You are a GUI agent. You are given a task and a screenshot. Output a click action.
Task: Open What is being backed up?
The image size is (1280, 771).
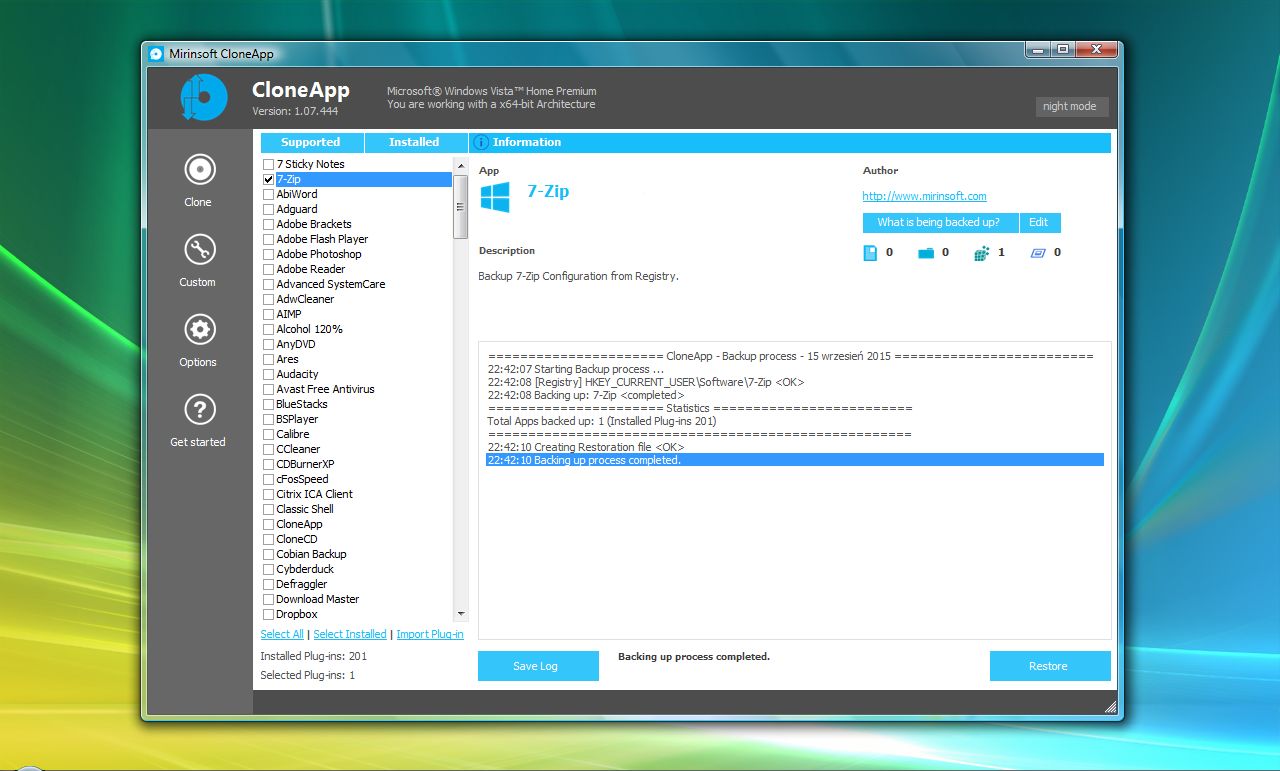[x=940, y=223]
